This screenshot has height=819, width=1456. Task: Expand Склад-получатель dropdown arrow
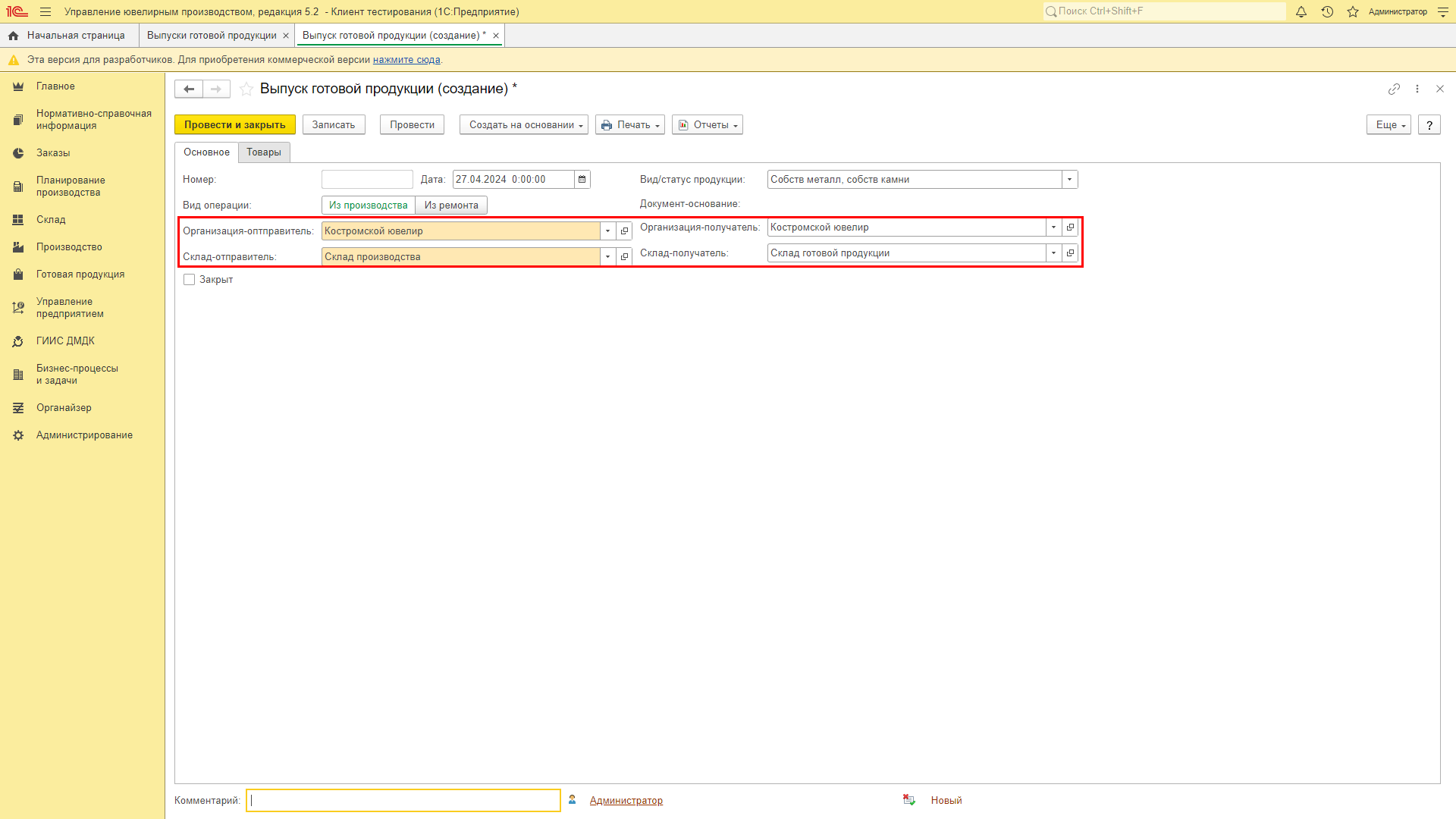(1053, 253)
